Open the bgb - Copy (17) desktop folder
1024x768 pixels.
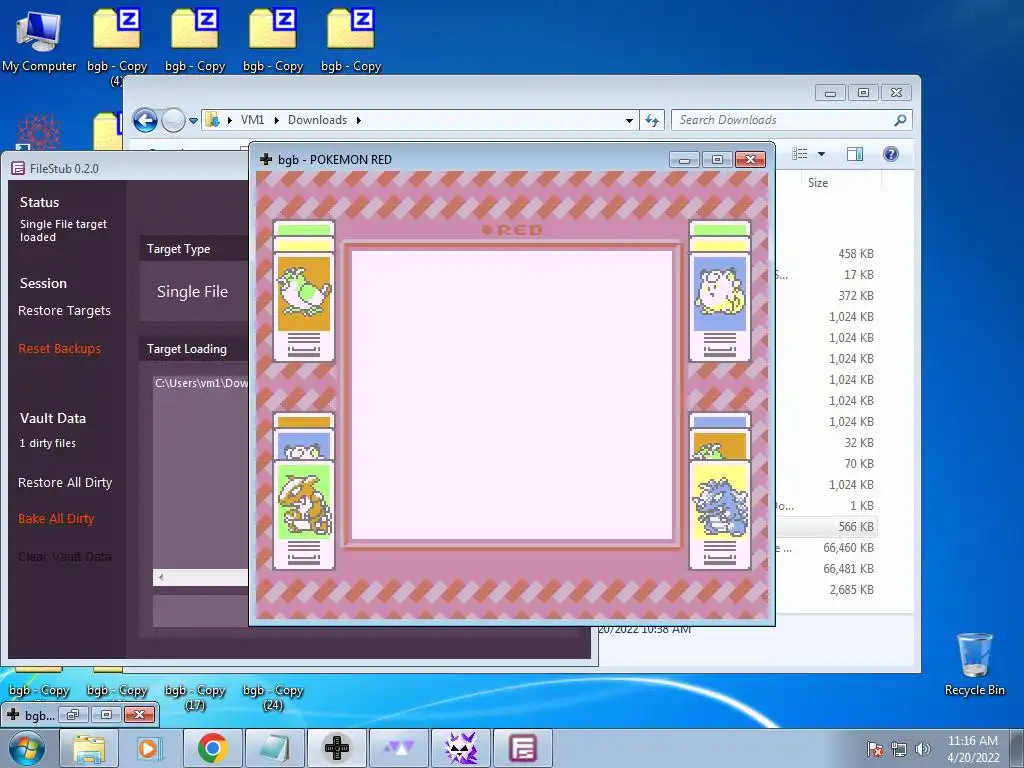[x=195, y=697]
